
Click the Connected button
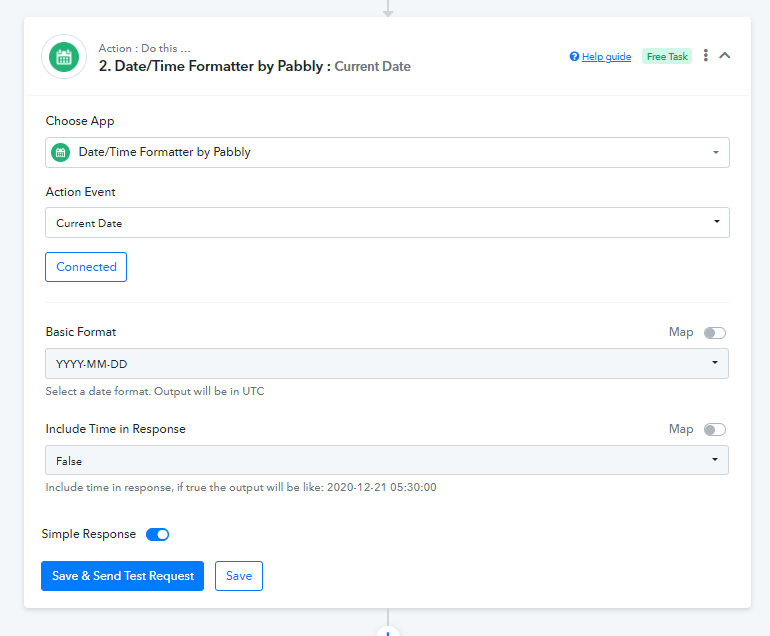[86, 267]
